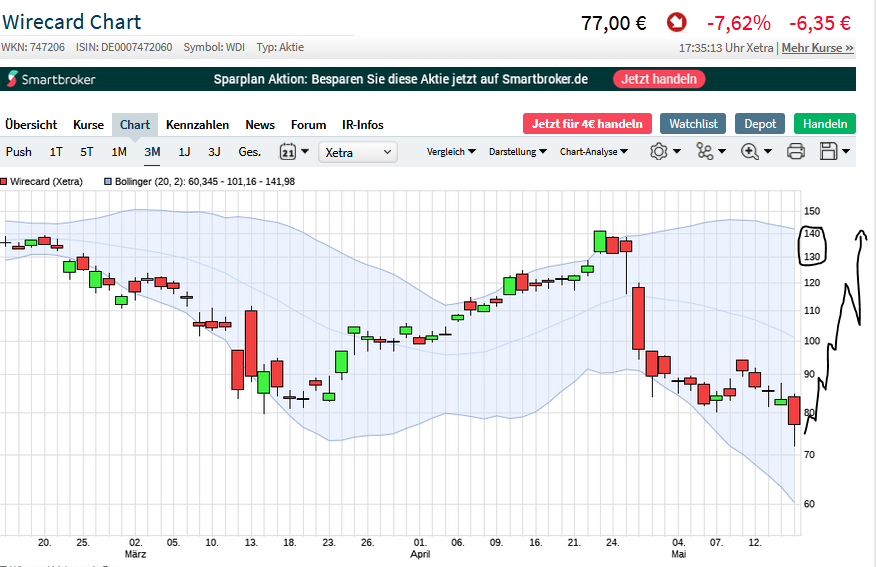The height and width of the screenshot is (567, 876).
Task: Click the green Handeln button
Action: click(x=825, y=123)
